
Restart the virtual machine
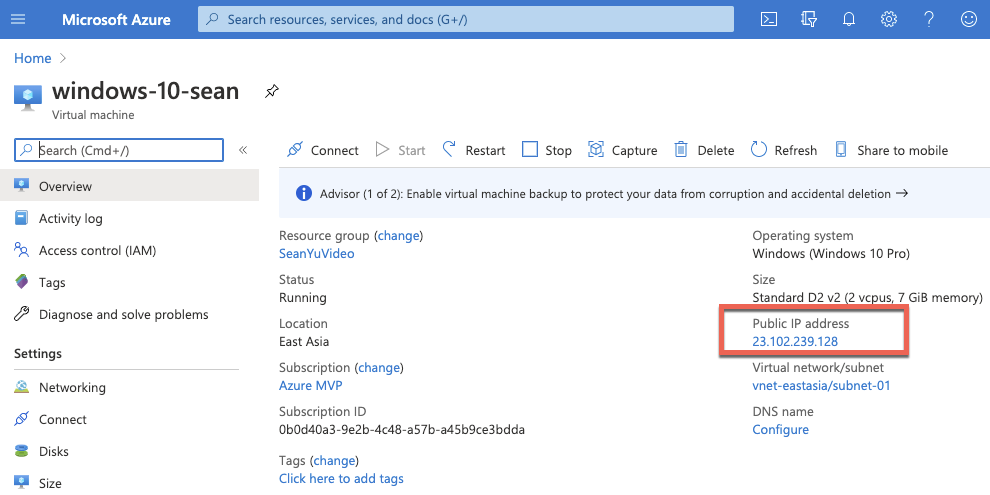click(x=474, y=150)
